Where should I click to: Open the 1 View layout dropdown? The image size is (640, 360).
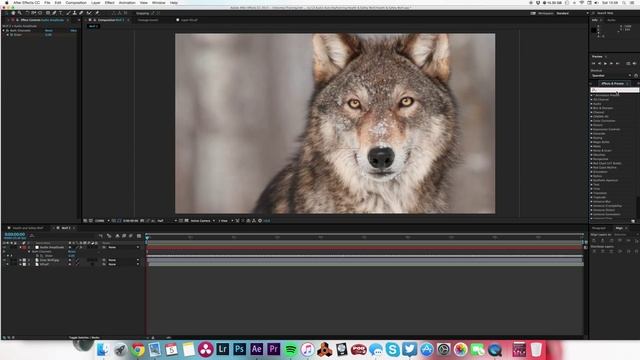(226, 221)
